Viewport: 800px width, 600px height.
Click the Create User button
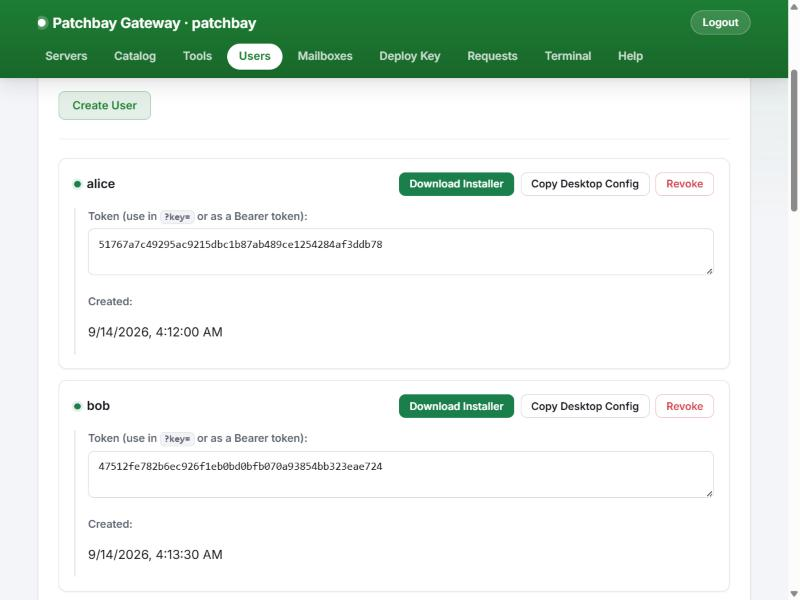105,106
